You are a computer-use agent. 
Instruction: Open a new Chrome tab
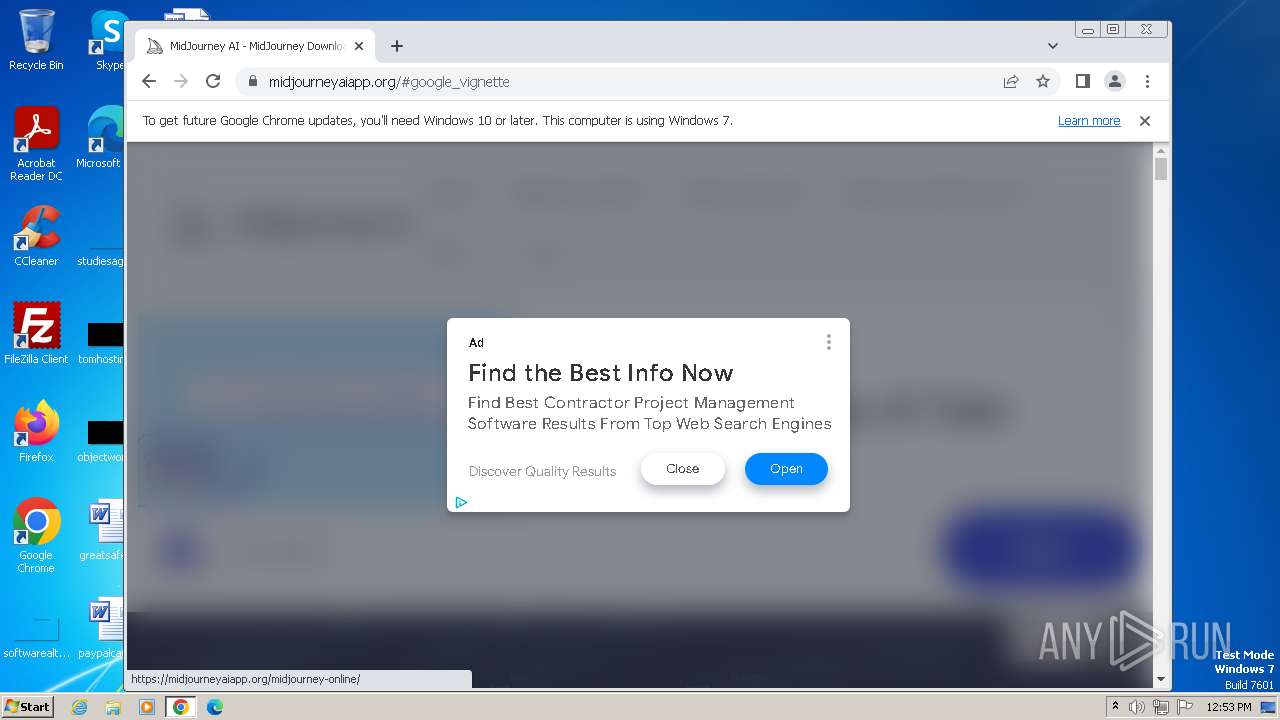(397, 46)
